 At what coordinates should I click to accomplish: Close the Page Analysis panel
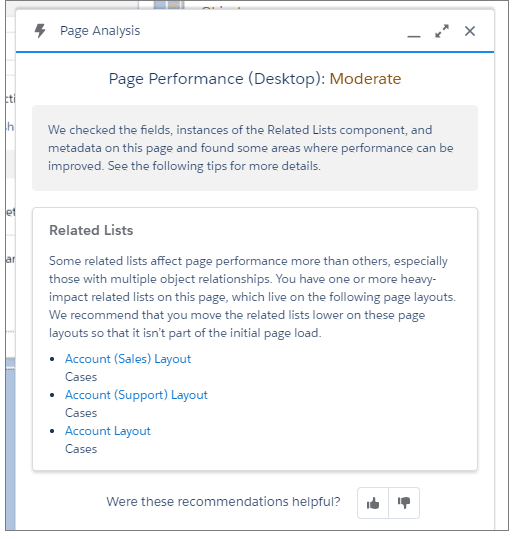coord(470,31)
